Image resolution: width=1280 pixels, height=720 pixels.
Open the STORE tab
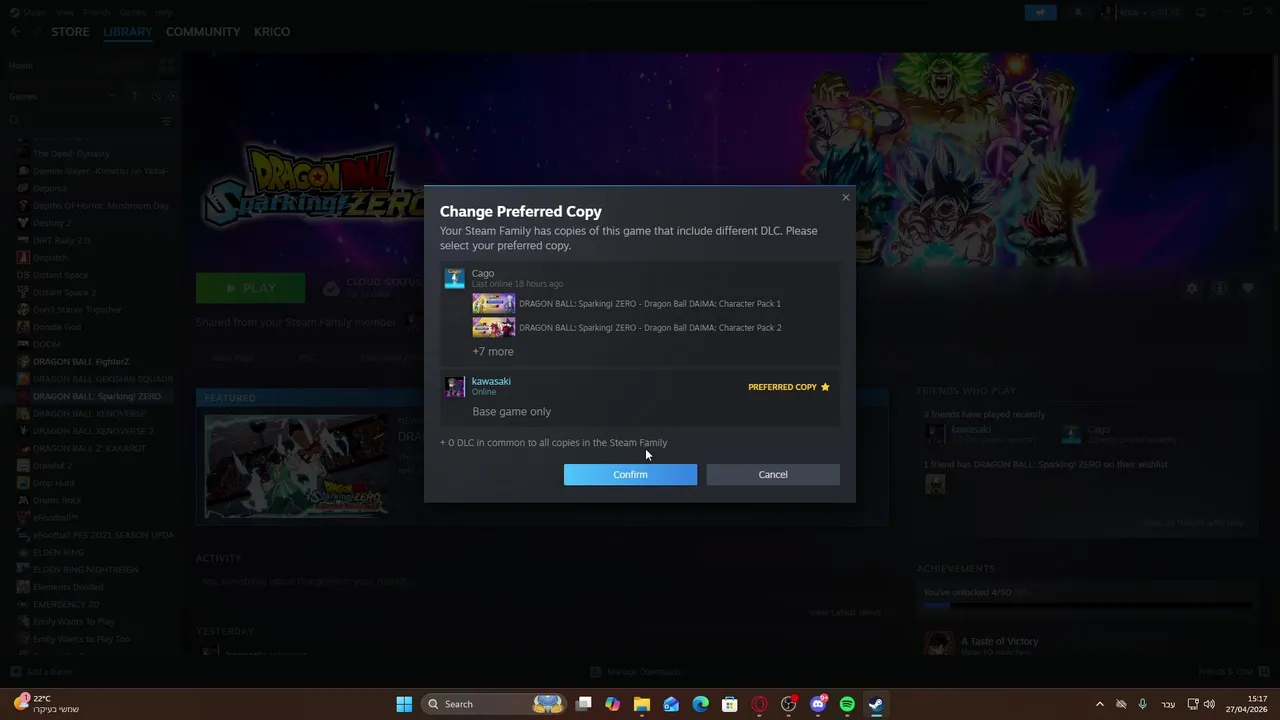point(70,32)
